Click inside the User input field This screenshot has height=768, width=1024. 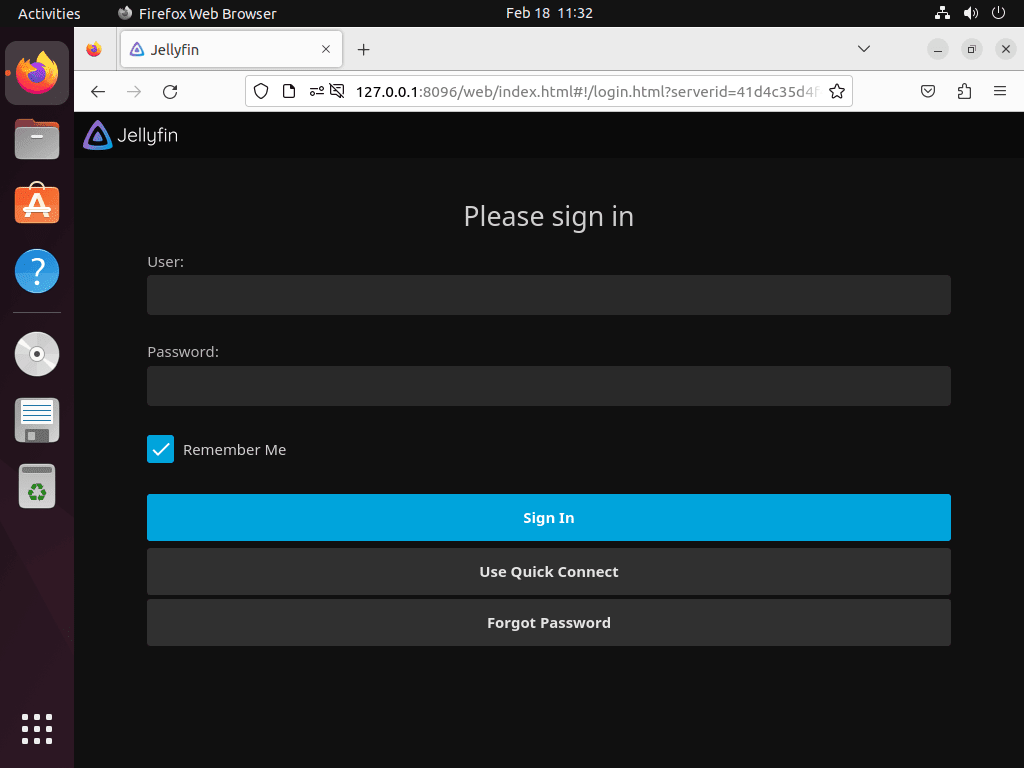(x=548, y=294)
